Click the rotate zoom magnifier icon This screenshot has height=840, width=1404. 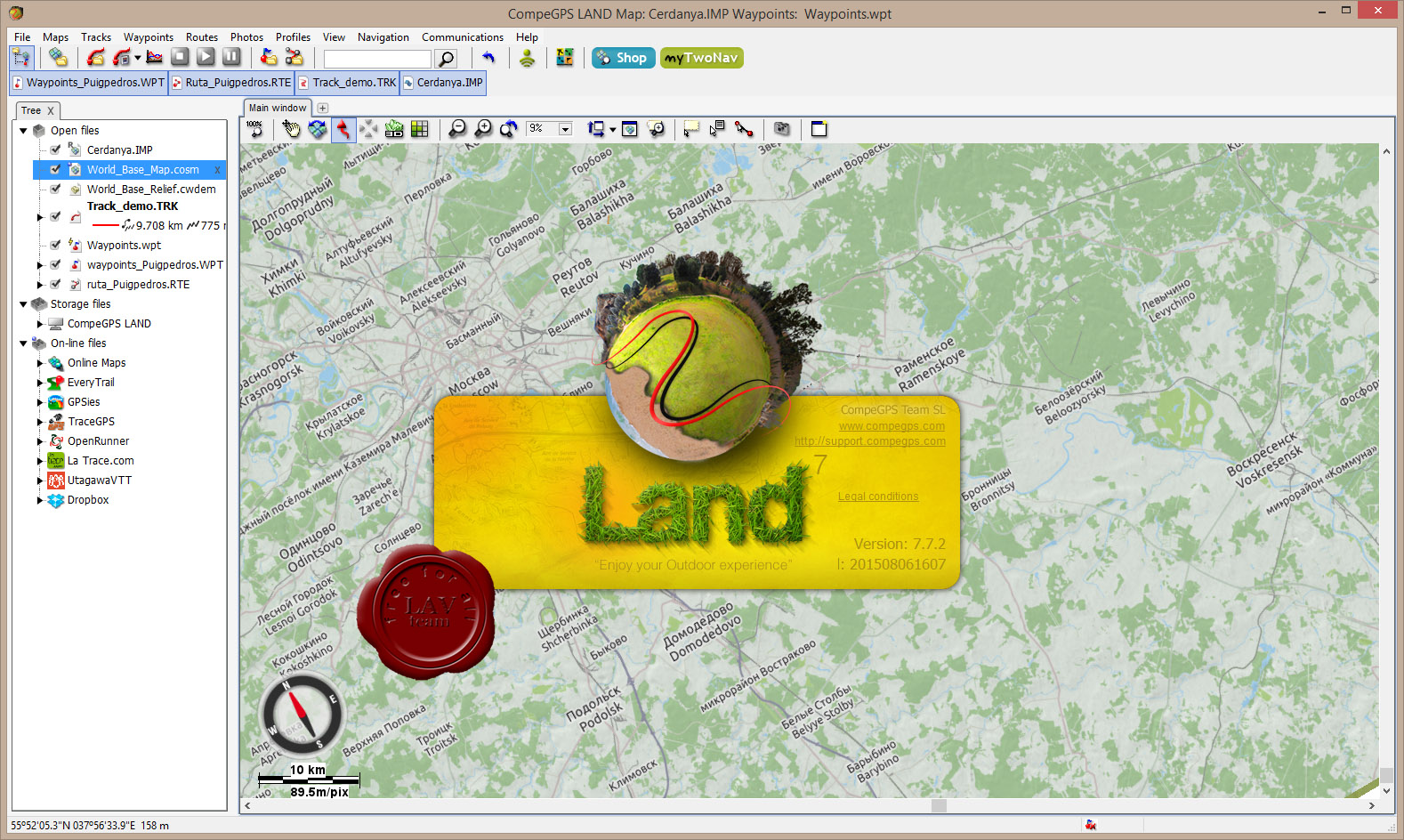509,129
